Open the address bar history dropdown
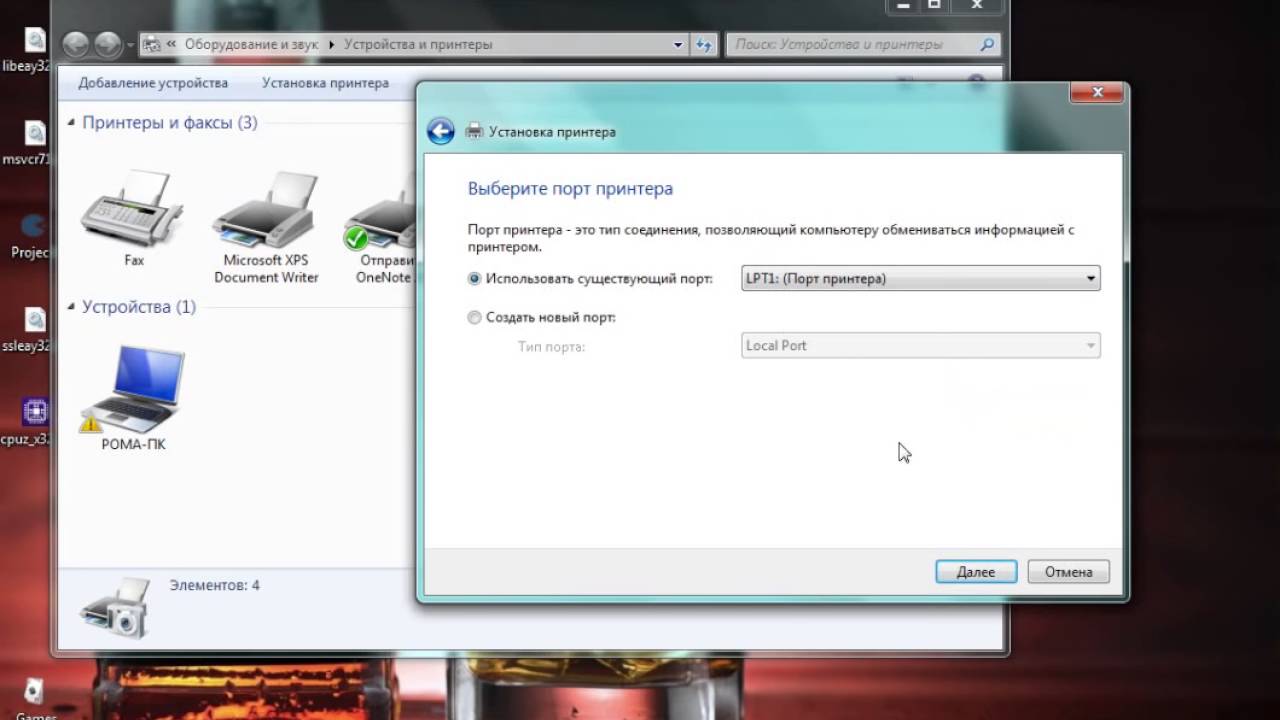Screen dimensions: 1280x720 pyautogui.click(x=678, y=45)
